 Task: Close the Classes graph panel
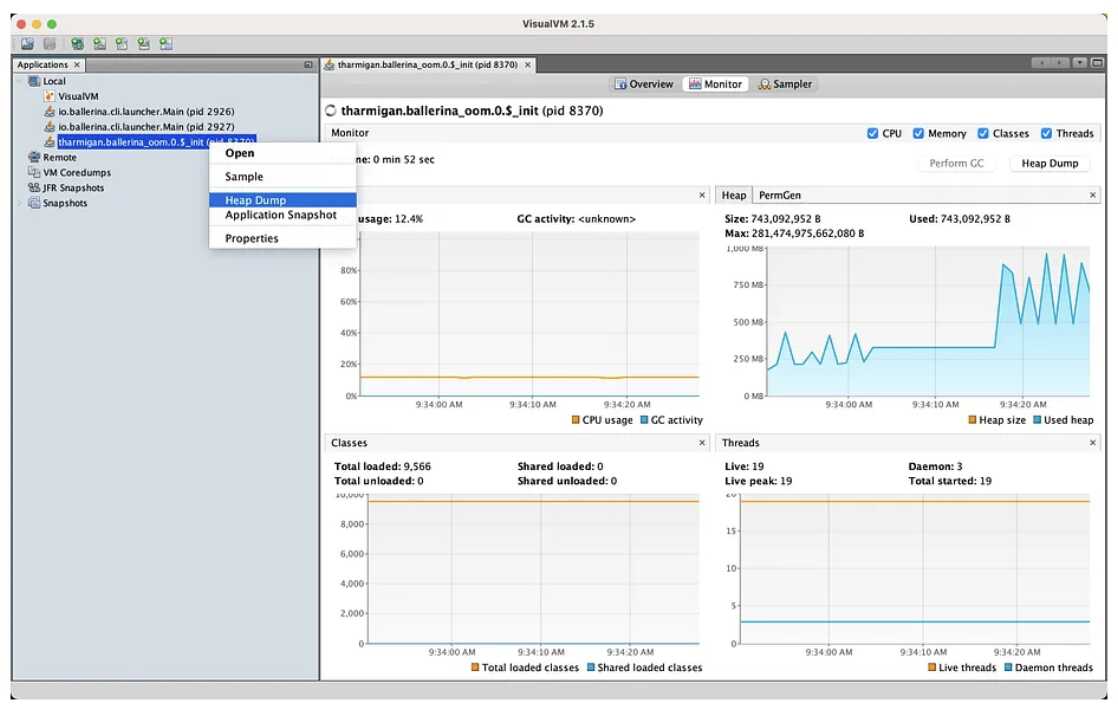tap(701, 443)
